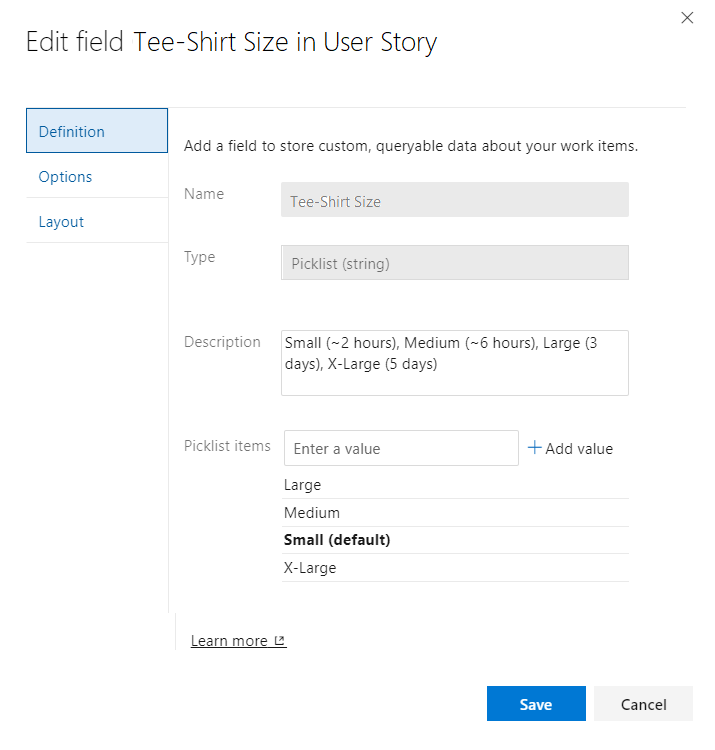Click the Save button

click(x=536, y=704)
